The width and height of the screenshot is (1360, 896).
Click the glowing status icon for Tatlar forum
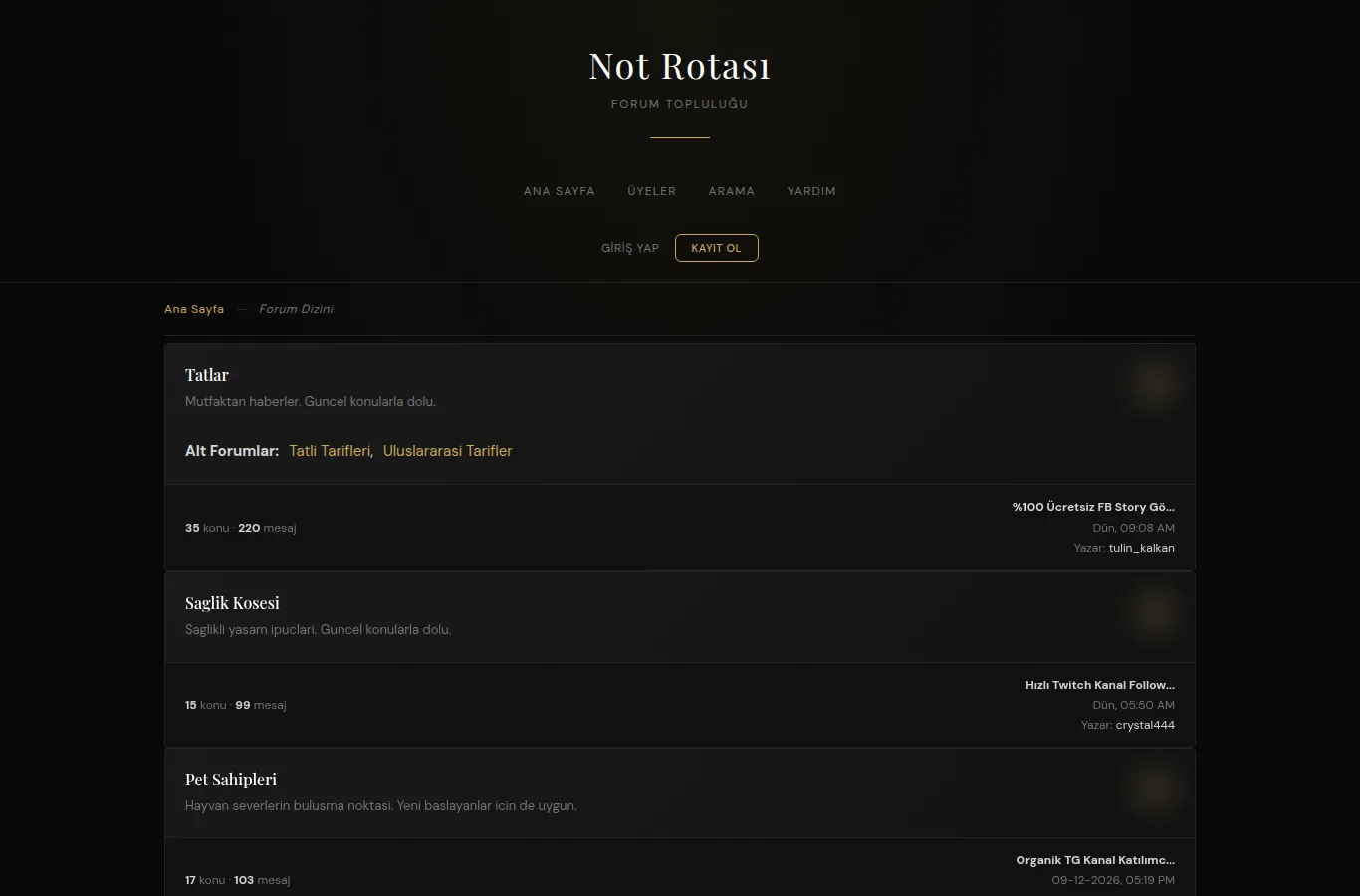1155,384
